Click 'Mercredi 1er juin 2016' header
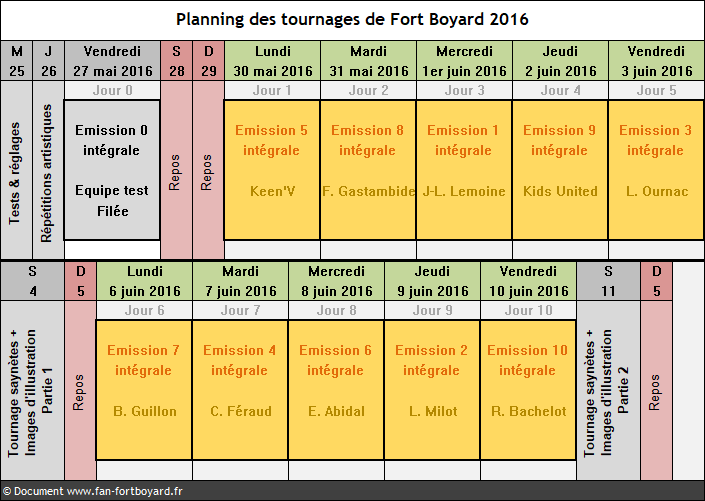The height and width of the screenshot is (501, 705). point(464,61)
